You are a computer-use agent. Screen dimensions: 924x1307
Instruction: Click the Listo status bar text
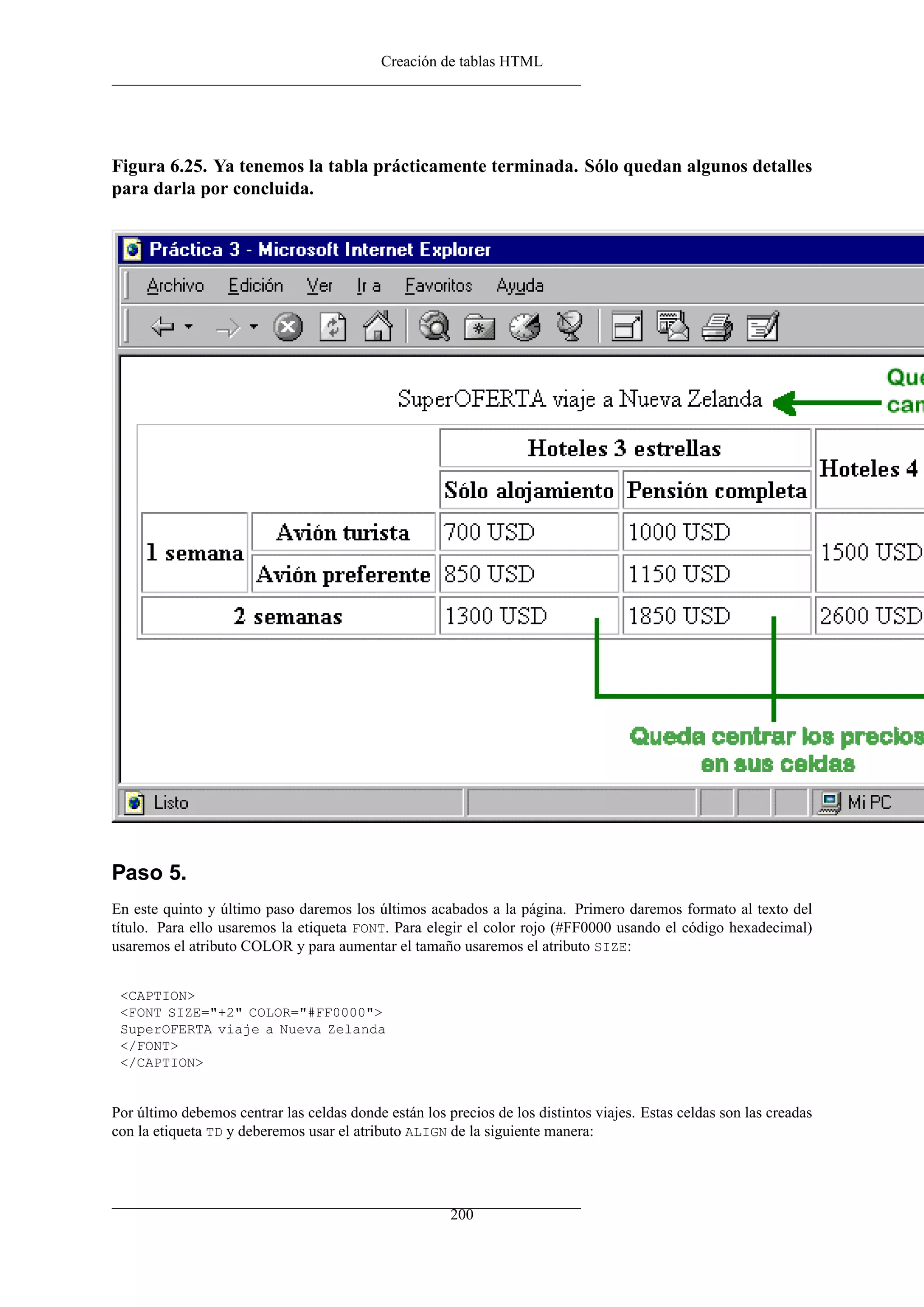(171, 802)
